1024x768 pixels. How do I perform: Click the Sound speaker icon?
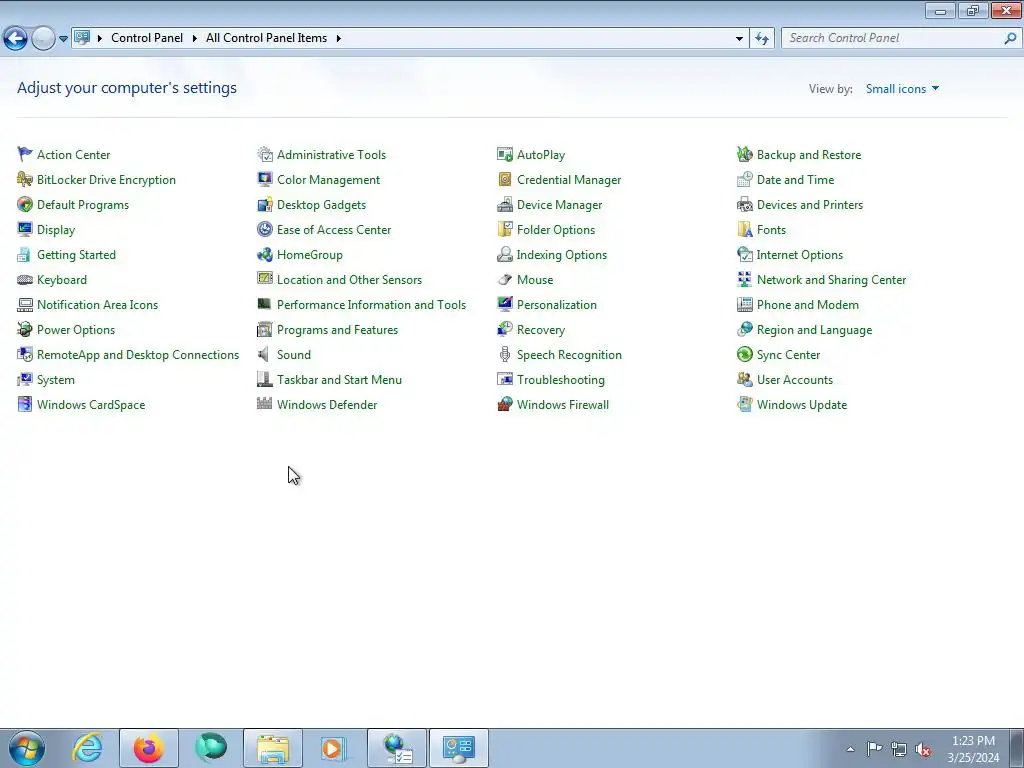click(x=263, y=354)
